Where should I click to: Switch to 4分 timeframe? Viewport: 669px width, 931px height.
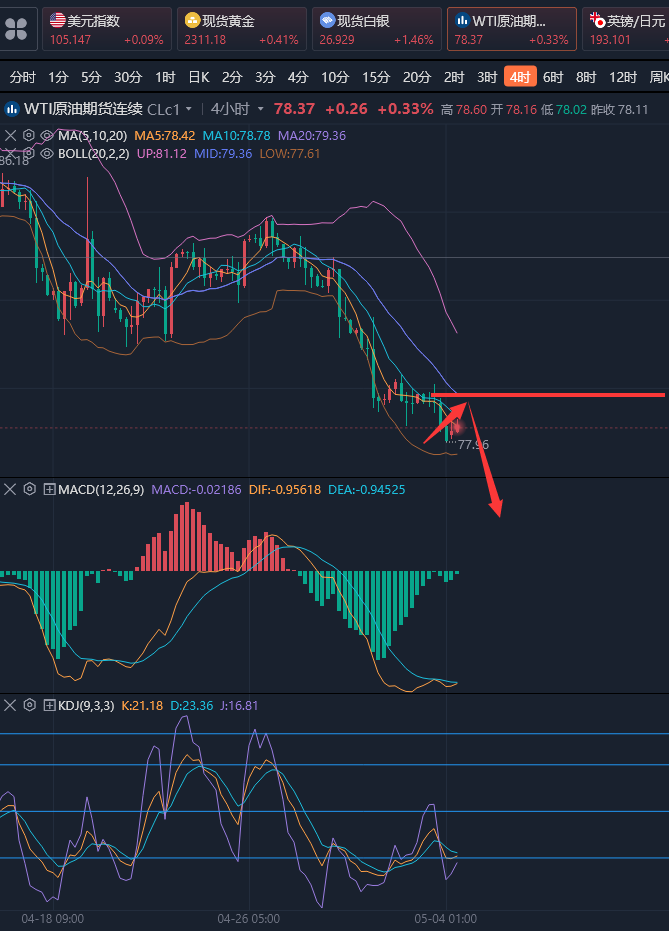click(x=298, y=77)
